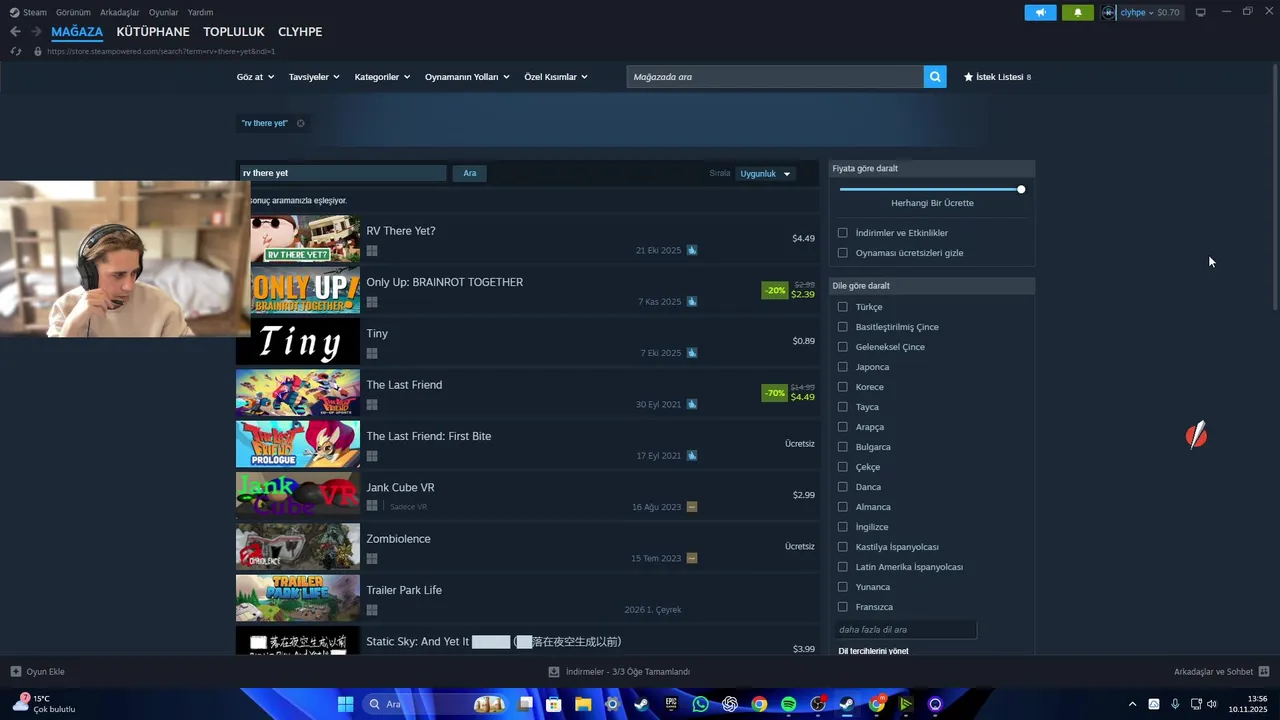The height and width of the screenshot is (720, 1280).
Task: Open the RV There Yet? result
Action: point(527,239)
